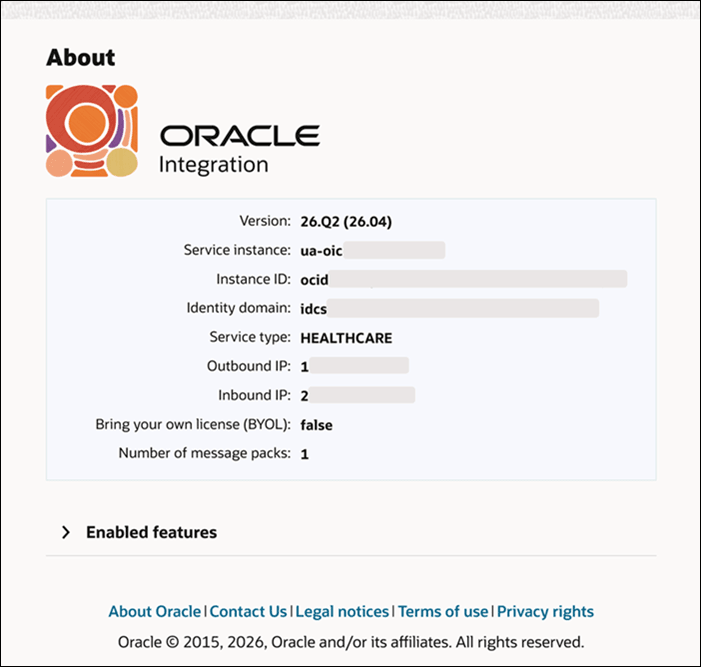Click the About page heading
The height and width of the screenshot is (667, 701).
pyautogui.click(x=81, y=57)
